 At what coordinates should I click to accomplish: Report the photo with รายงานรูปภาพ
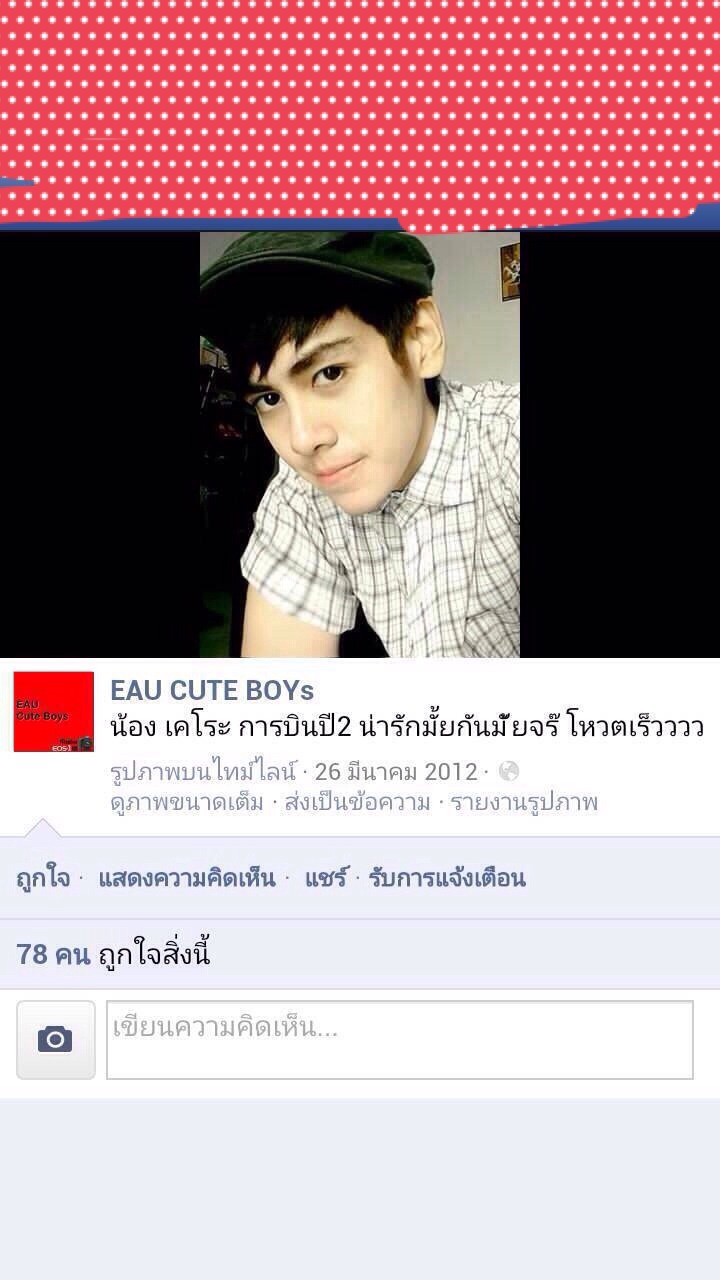click(x=524, y=802)
